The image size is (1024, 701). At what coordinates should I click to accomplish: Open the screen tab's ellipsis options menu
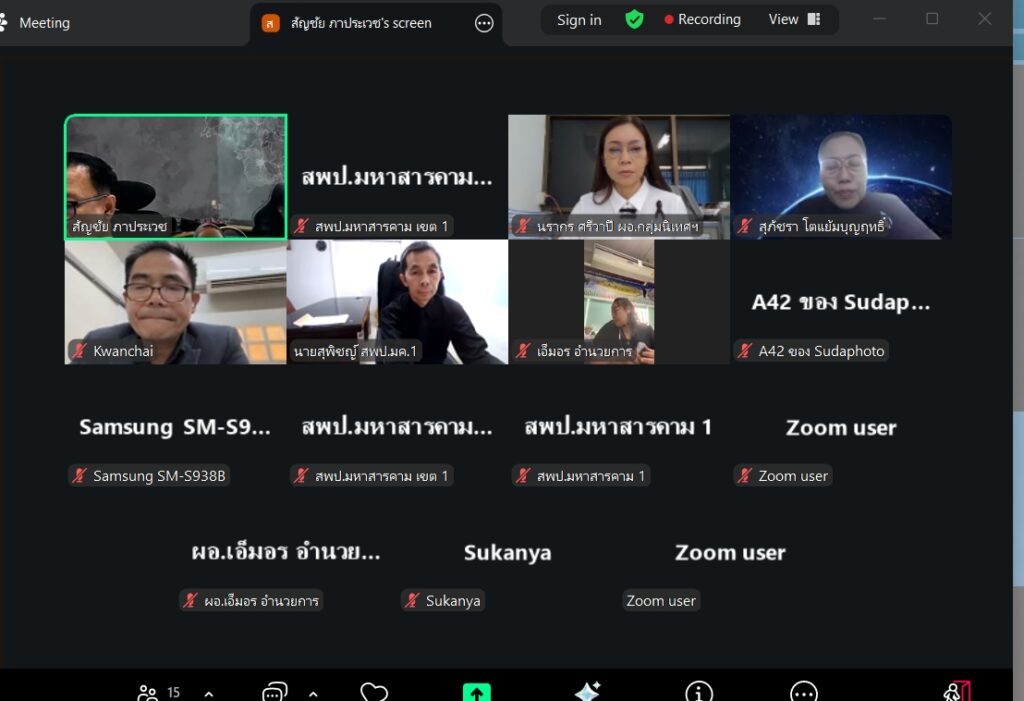pos(484,23)
